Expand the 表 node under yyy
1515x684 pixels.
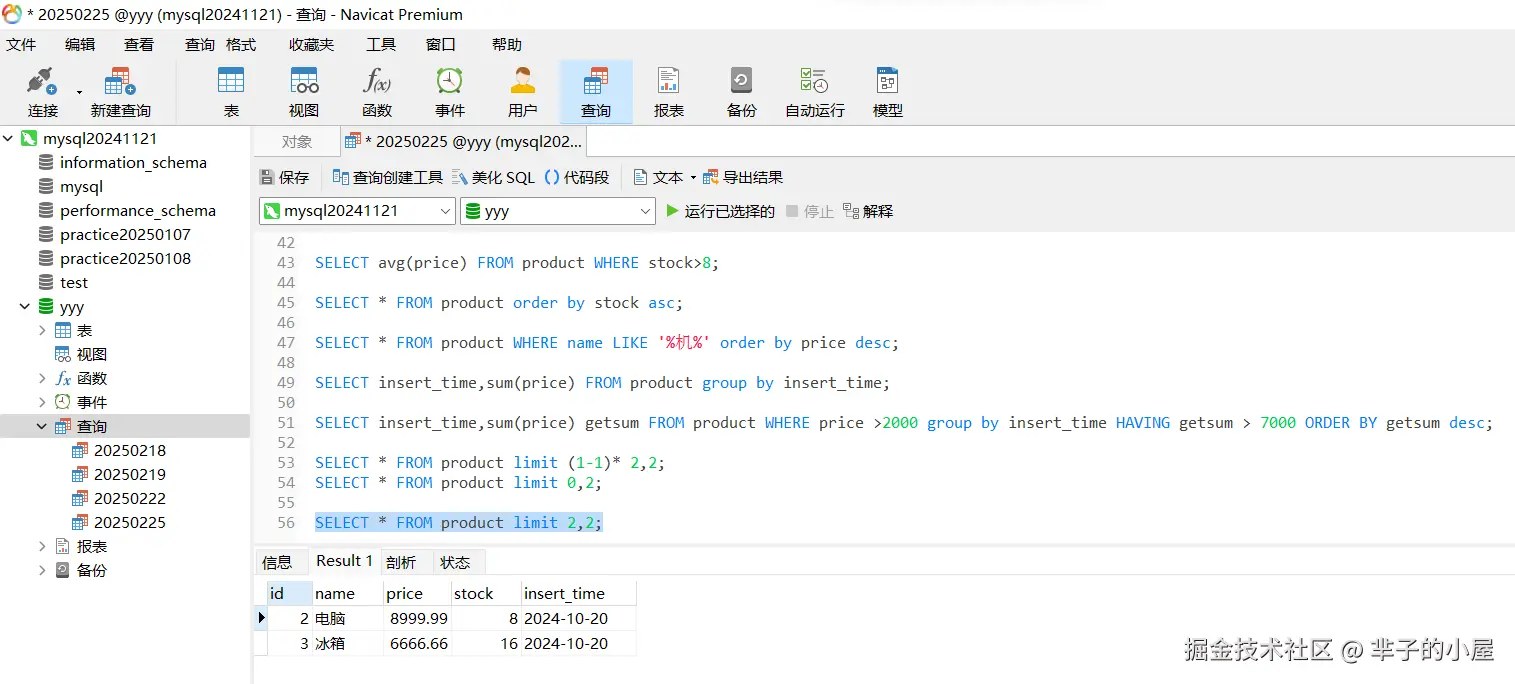point(42,330)
